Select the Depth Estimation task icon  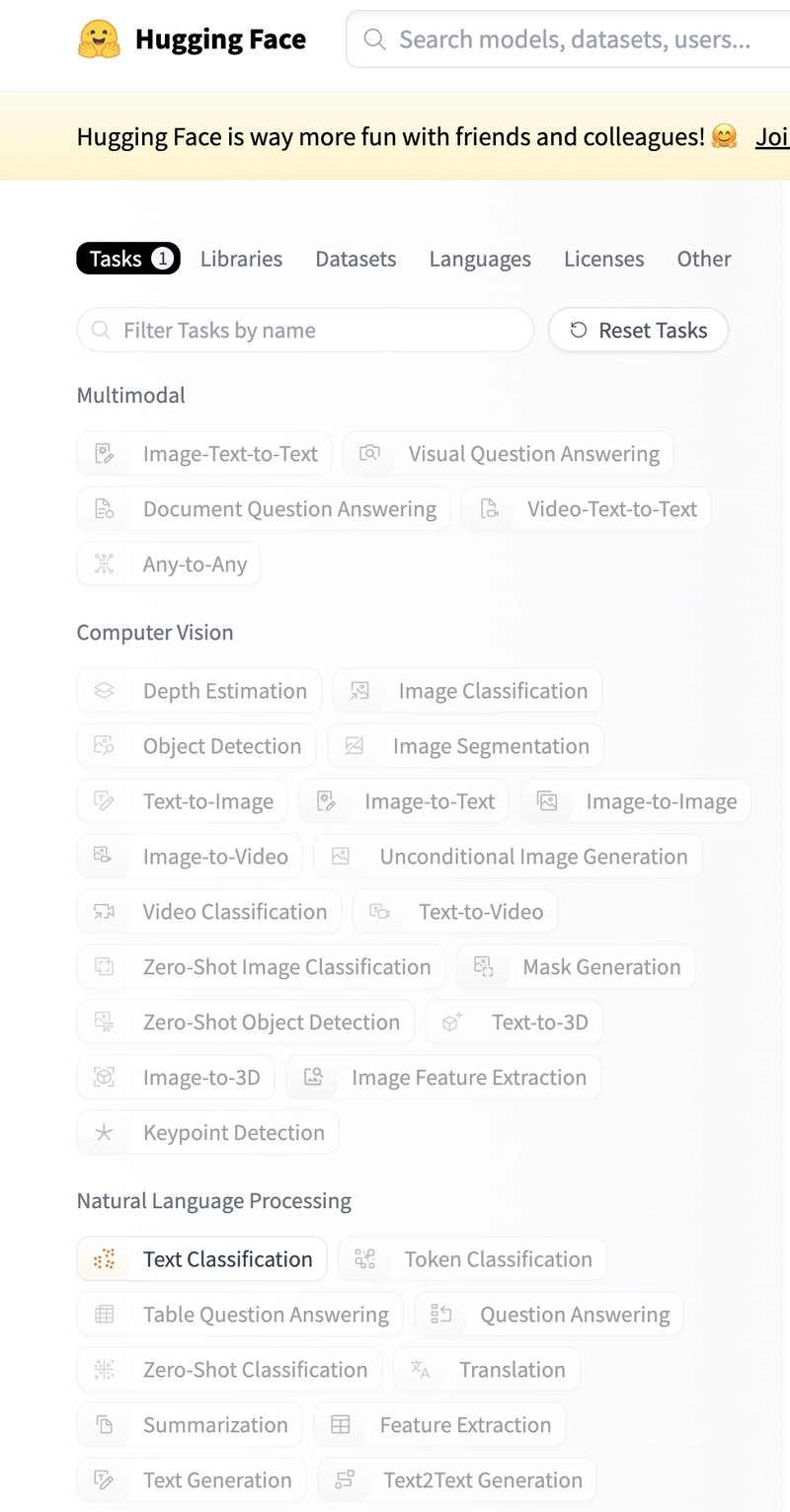(104, 691)
